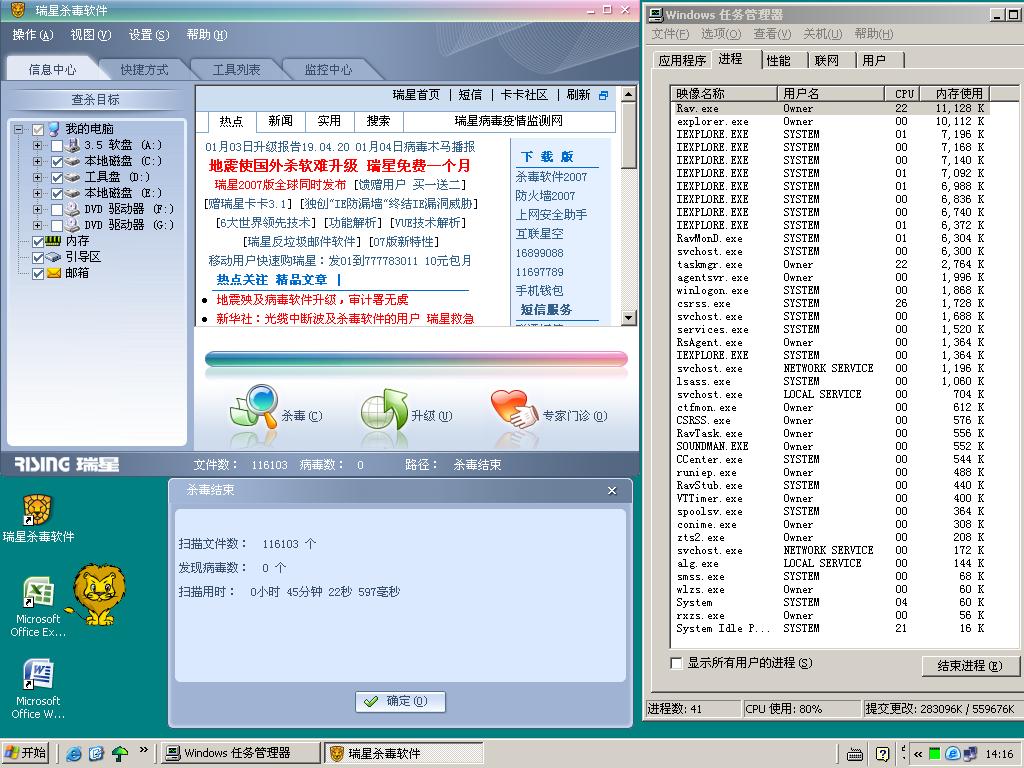Click the Windows 任务管理器 taskbar button
The height and width of the screenshot is (768, 1024).
[240, 753]
